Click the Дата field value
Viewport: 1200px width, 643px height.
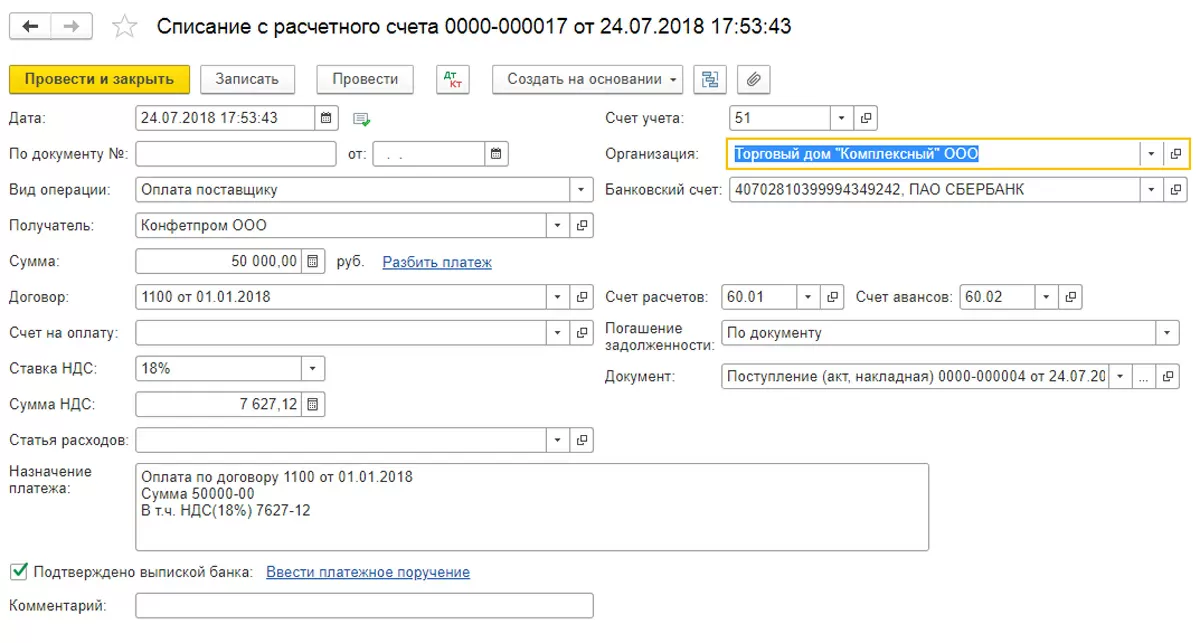(225, 118)
